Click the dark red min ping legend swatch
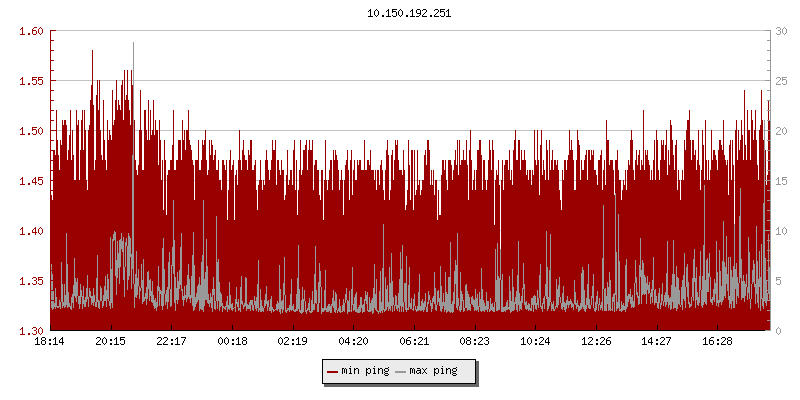This screenshot has height=400, width=800. [x=332, y=371]
